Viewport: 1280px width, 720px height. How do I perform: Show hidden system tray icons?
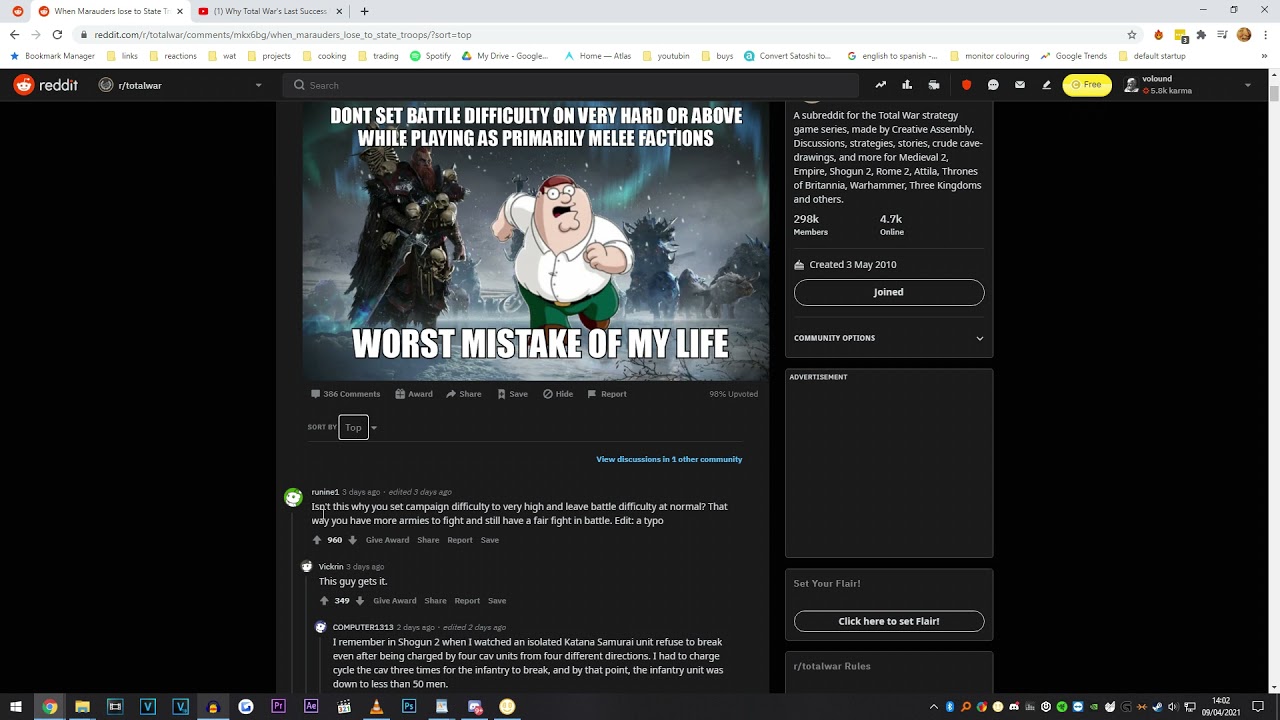tap(934, 706)
